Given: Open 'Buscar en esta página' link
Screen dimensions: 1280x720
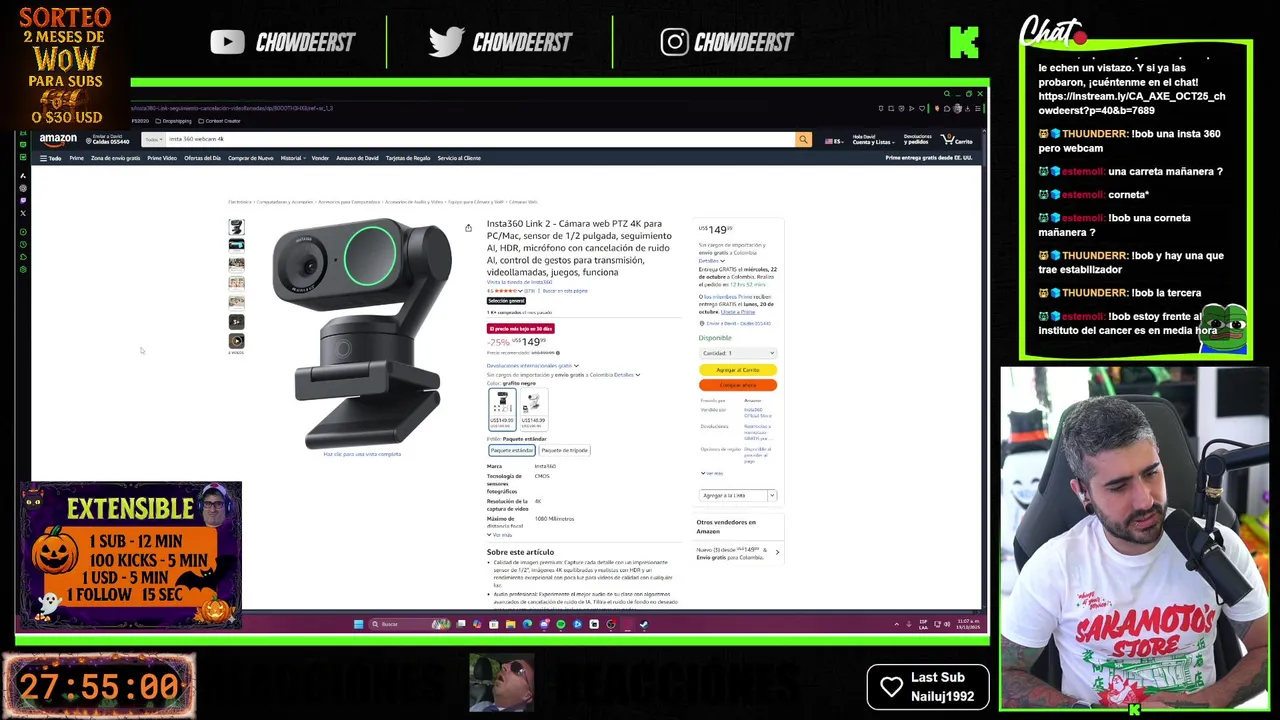Looking at the screenshot, I should coord(565,291).
